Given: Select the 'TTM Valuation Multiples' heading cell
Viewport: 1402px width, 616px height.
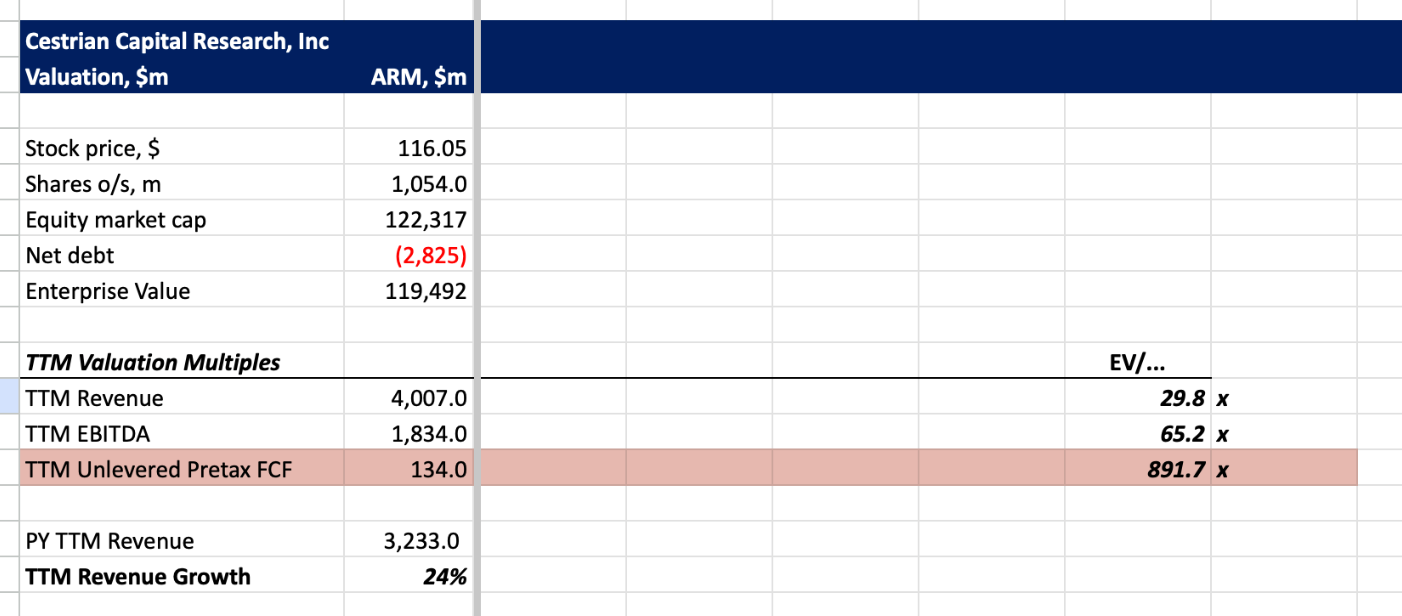Looking at the screenshot, I should [x=181, y=362].
